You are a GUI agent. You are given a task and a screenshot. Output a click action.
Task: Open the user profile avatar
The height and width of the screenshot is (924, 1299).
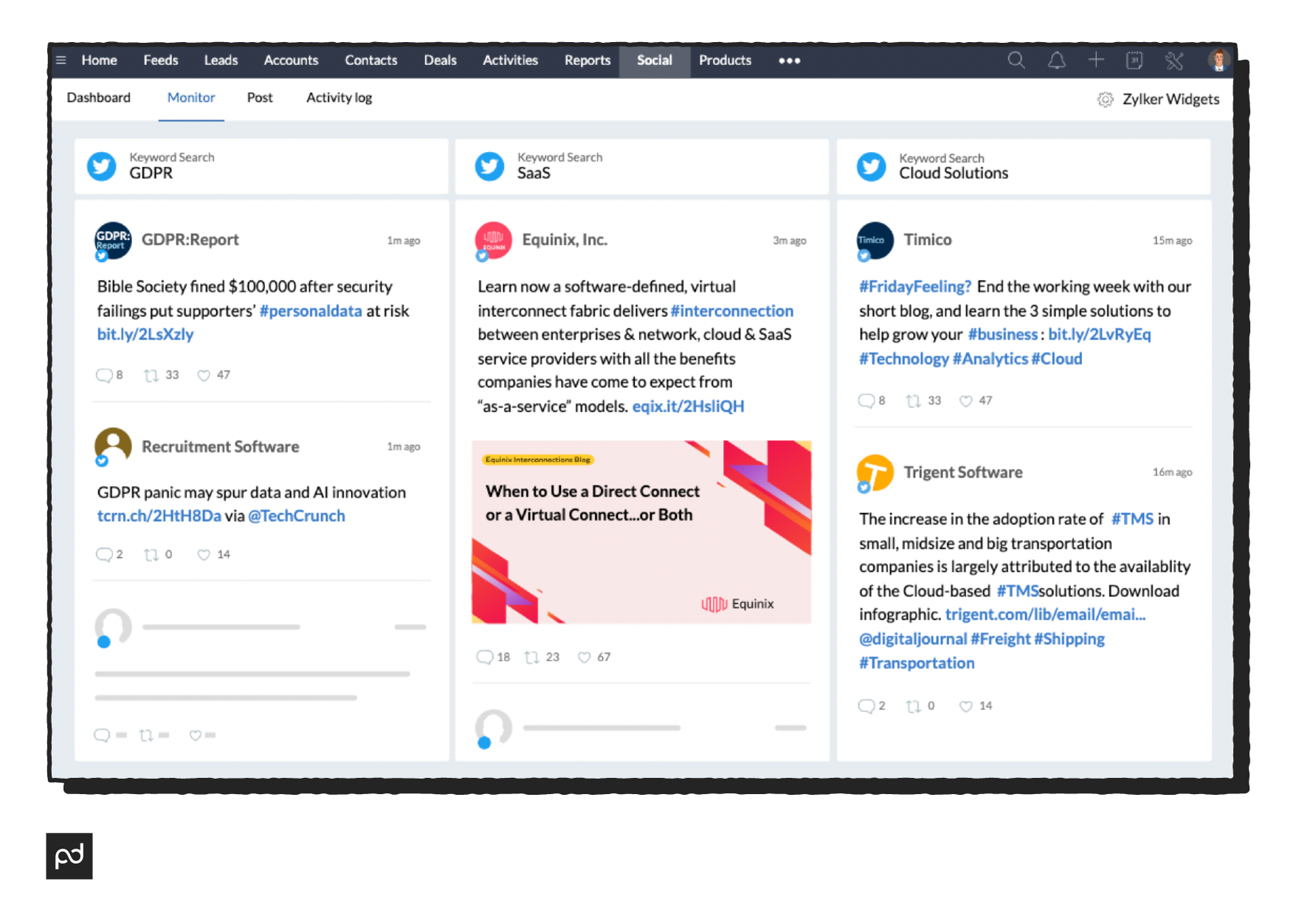[1219, 60]
